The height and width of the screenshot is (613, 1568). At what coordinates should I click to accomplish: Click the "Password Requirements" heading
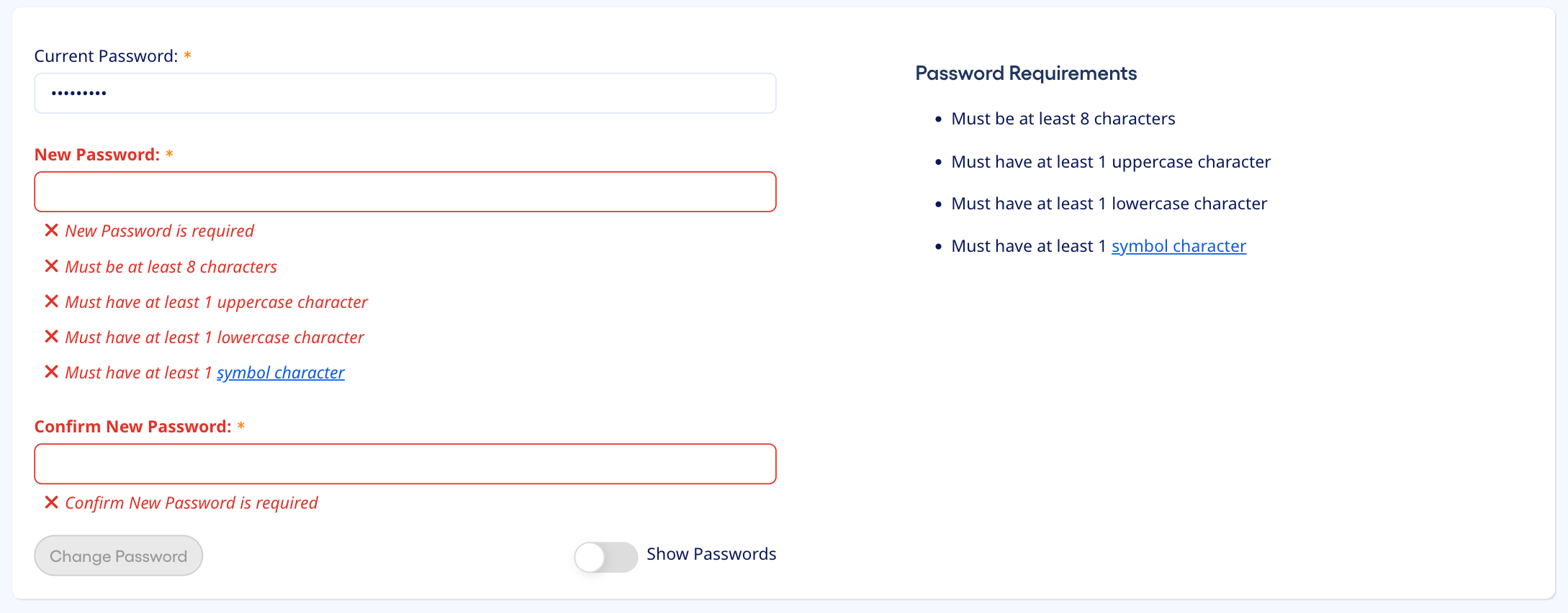click(x=1026, y=73)
